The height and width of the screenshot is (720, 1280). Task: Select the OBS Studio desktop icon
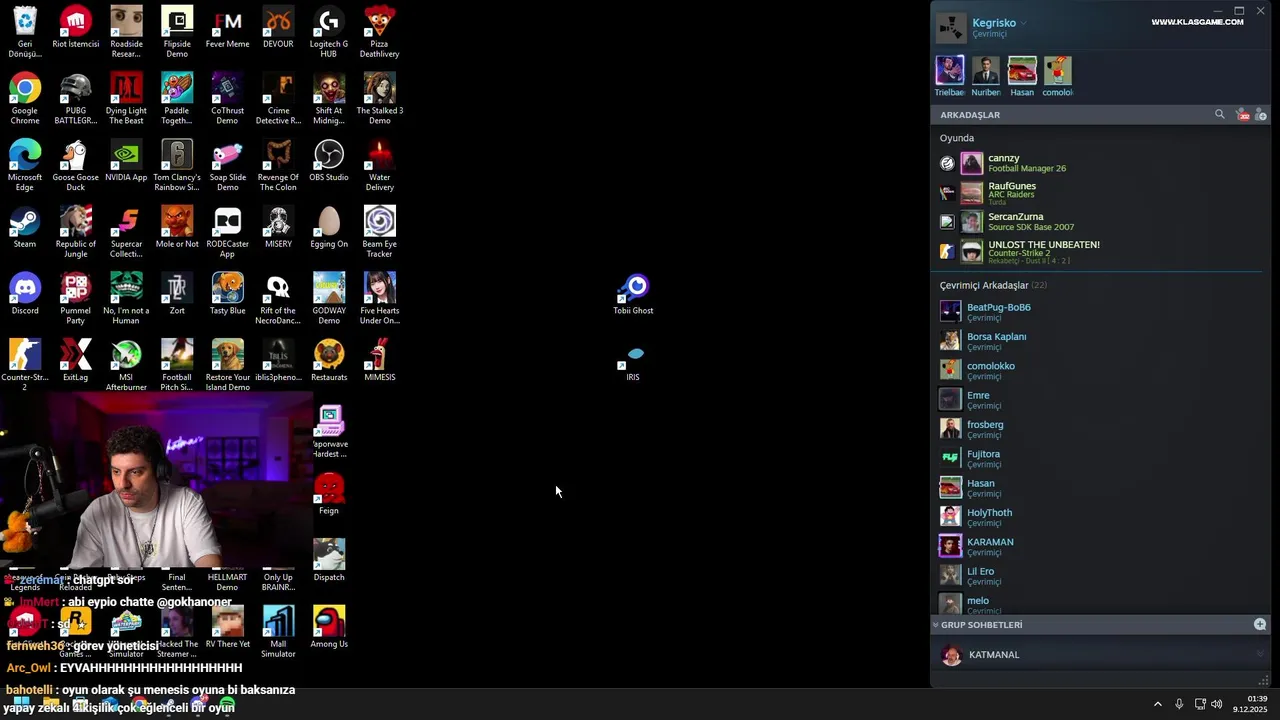[329, 161]
